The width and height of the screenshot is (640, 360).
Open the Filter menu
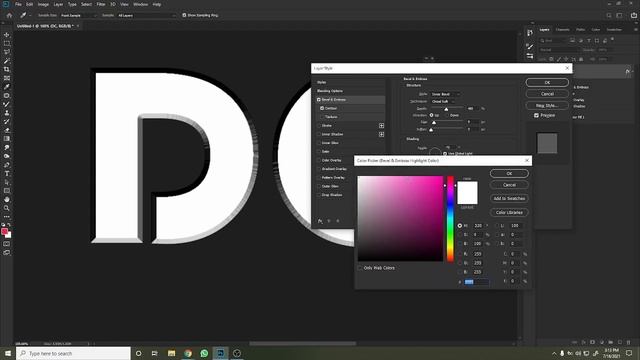point(101,4)
